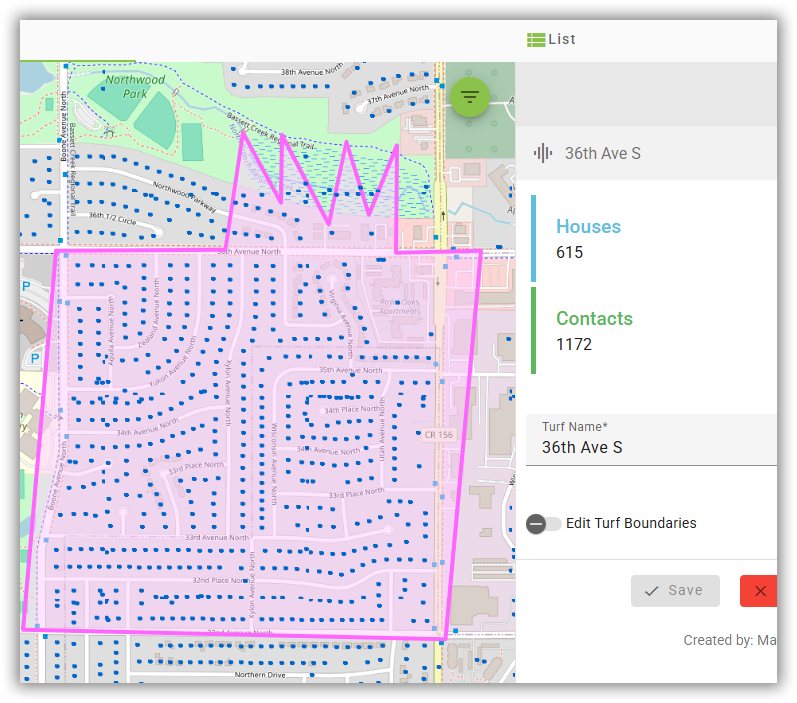The width and height of the screenshot is (797, 703).
Task: Click the upper parking P icon on map
Action: click(26, 286)
